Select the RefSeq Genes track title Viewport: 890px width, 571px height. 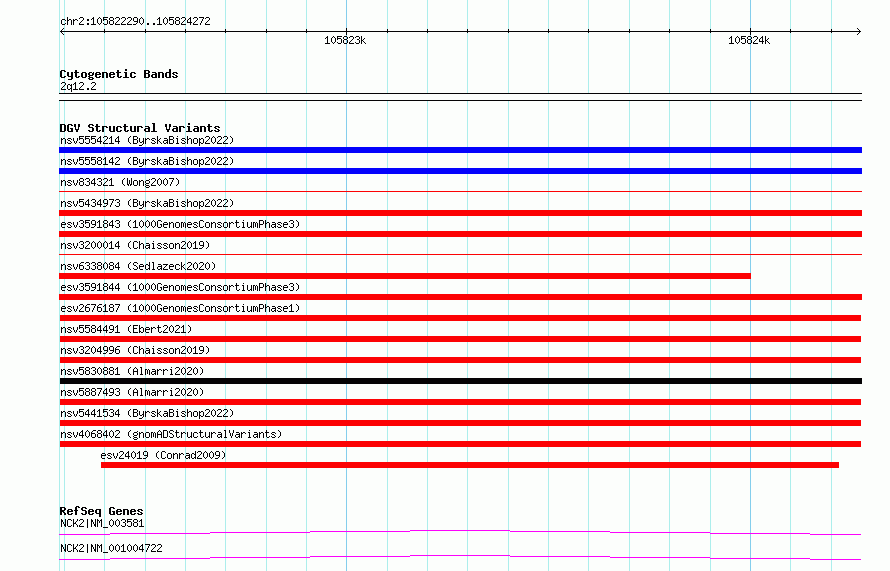pyautogui.click(x=101, y=511)
